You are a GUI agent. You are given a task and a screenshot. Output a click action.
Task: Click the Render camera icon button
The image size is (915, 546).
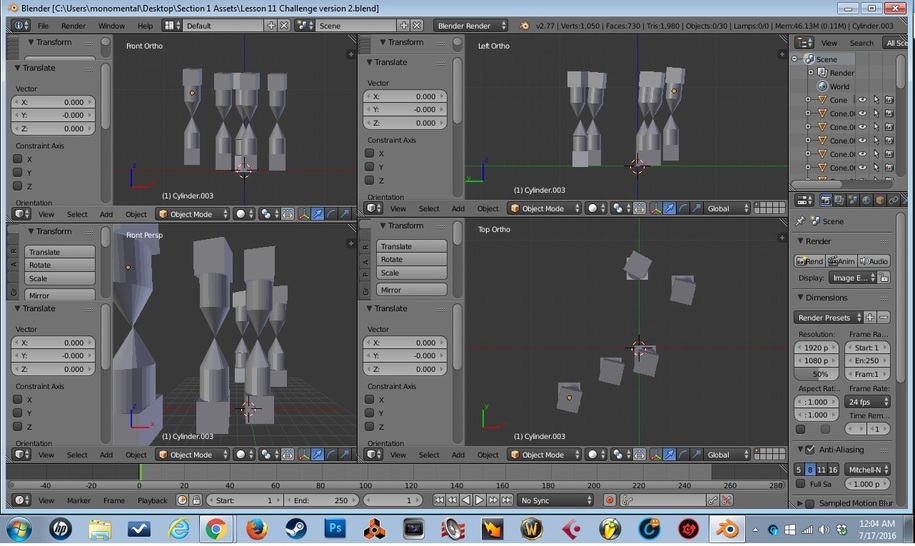click(811, 261)
